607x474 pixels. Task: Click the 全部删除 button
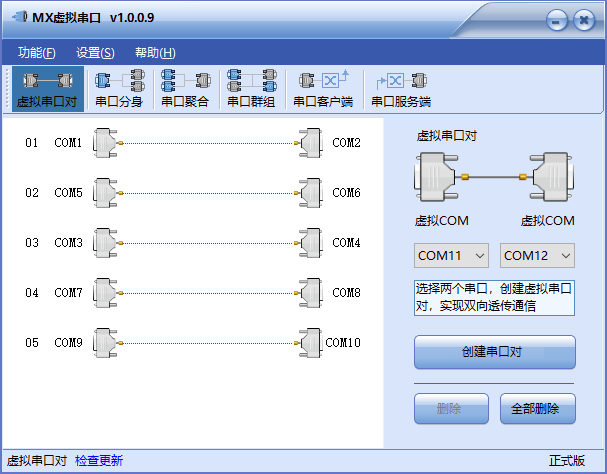pyautogui.click(x=538, y=409)
